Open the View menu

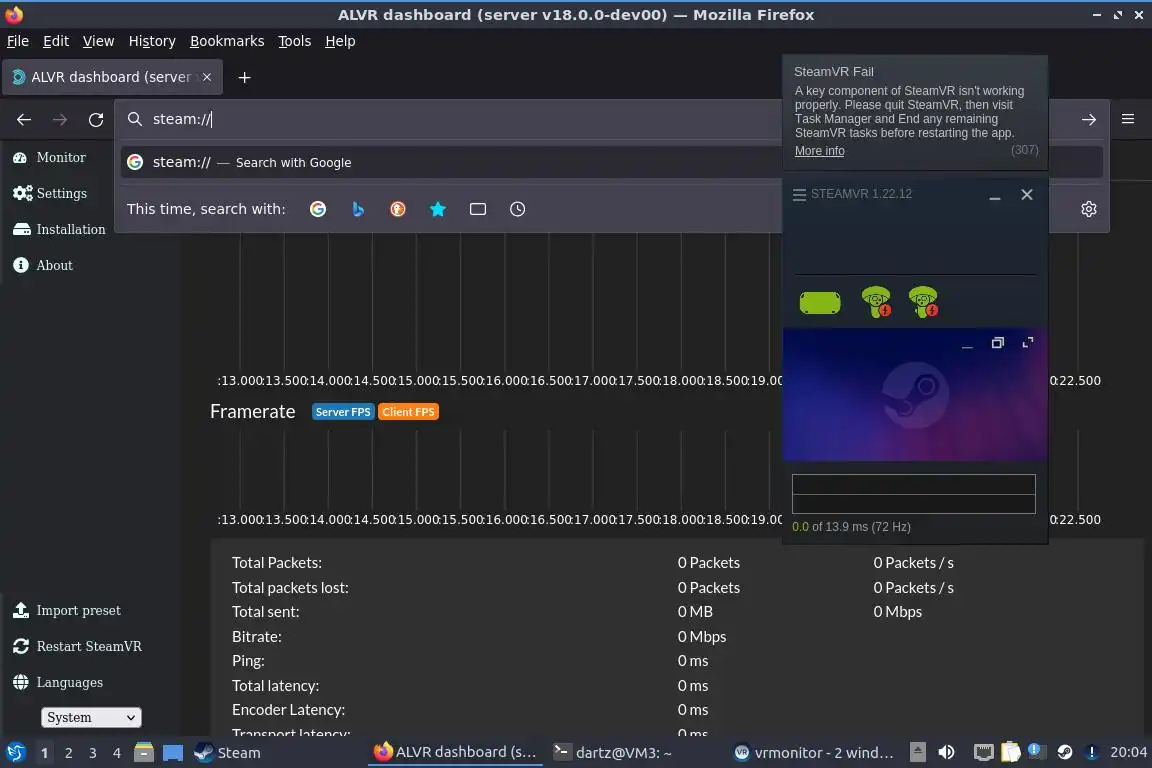(x=98, y=41)
